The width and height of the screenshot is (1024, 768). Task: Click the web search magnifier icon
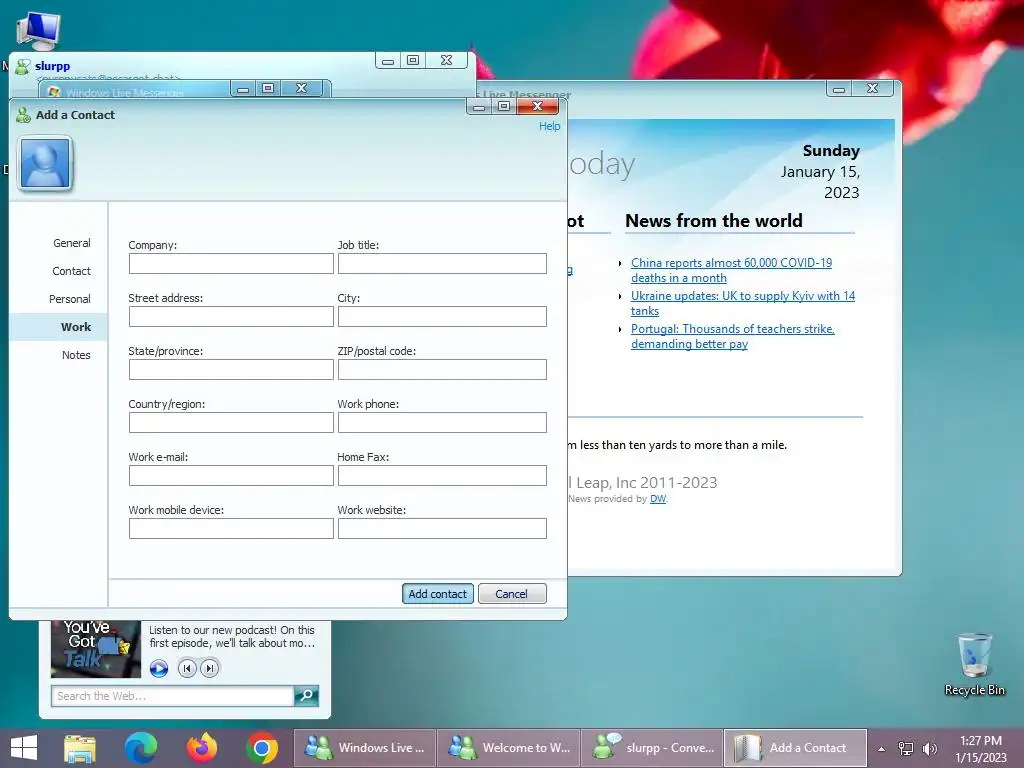[306, 696]
